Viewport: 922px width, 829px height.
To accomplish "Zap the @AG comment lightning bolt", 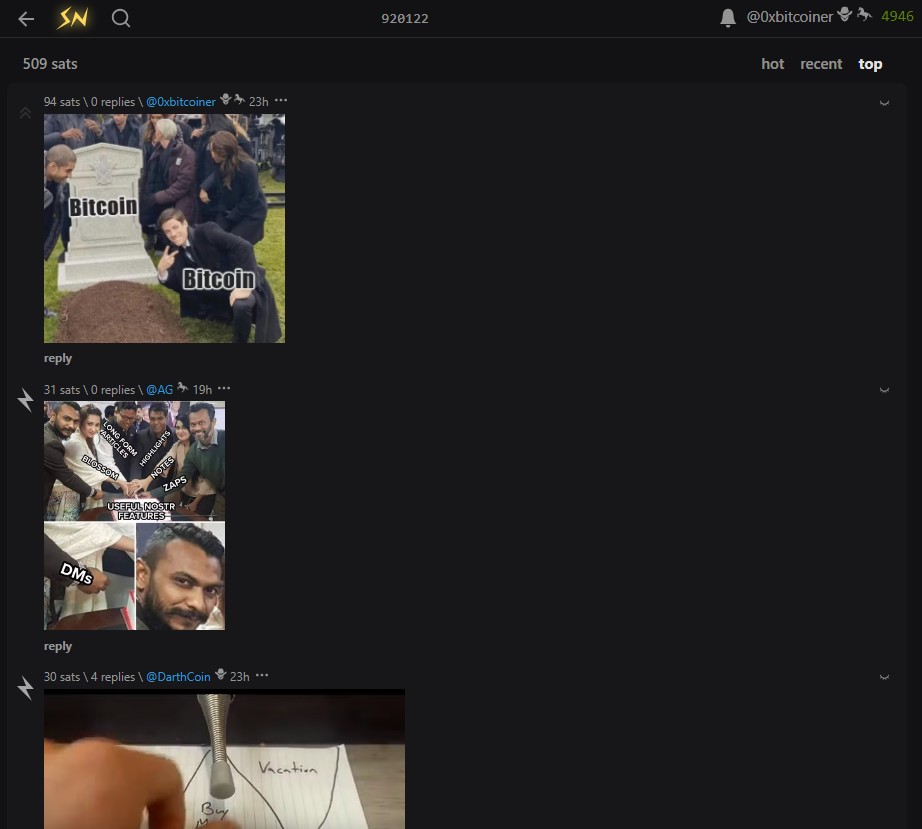I will 26,401.
